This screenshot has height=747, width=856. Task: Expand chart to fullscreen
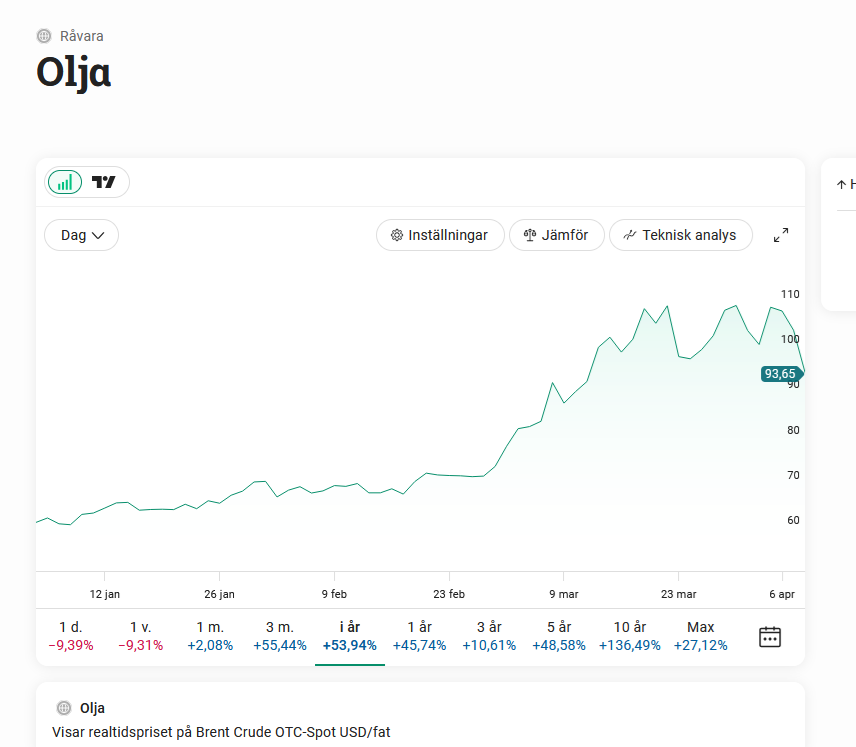click(x=781, y=235)
